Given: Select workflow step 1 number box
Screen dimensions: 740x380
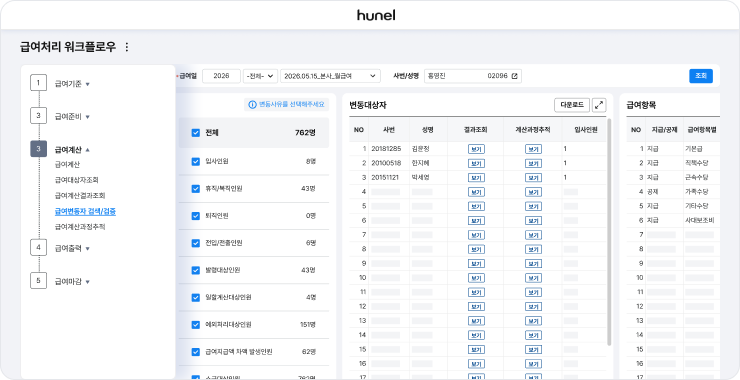Looking at the screenshot, I should 38,83.
